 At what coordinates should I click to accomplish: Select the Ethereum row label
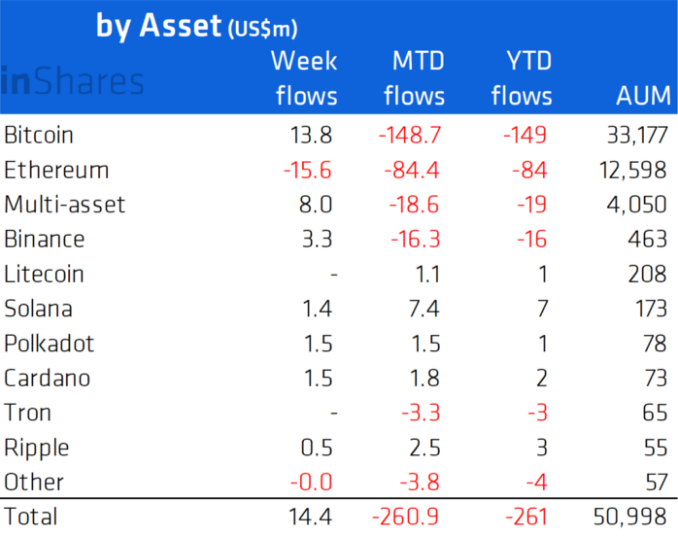pos(57,170)
